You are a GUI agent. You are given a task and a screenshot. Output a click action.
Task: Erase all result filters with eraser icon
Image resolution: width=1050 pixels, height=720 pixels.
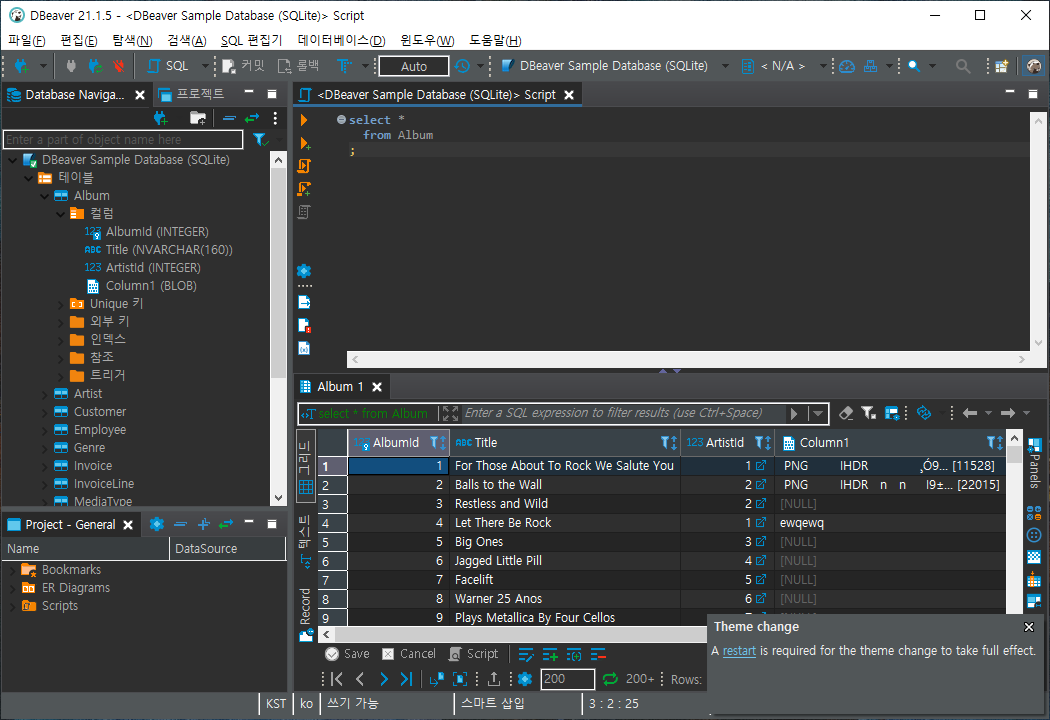click(845, 413)
